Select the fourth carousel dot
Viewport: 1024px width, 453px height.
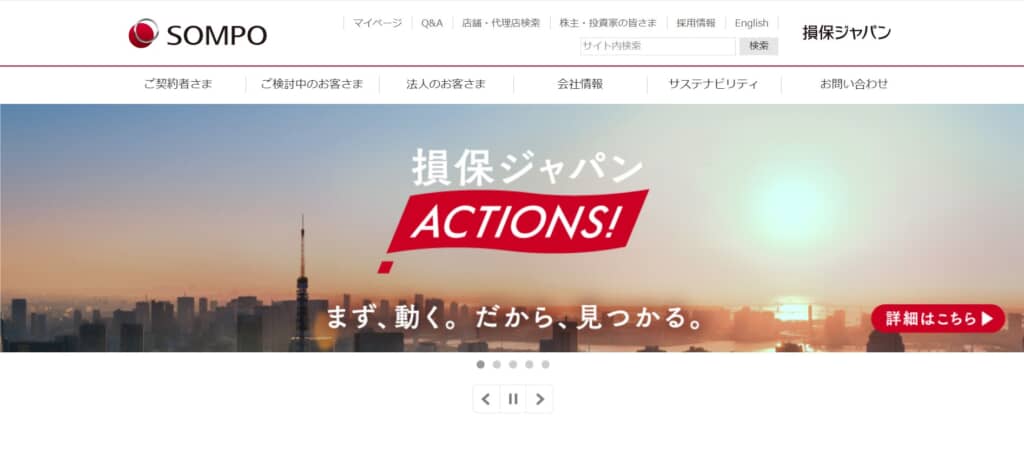(x=529, y=364)
